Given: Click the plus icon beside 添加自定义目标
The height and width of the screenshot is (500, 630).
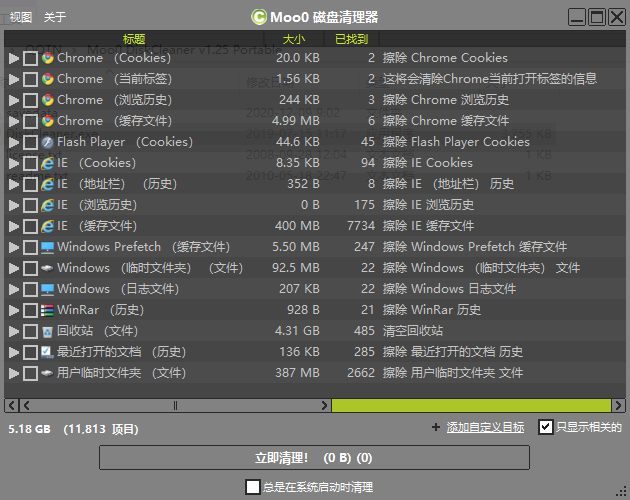Looking at the screenshot, I should click(x=436, y=427).
